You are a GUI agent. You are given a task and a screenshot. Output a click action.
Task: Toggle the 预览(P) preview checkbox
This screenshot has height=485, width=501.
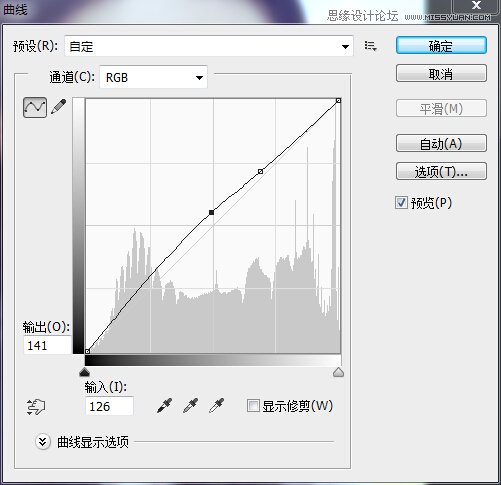401,202
